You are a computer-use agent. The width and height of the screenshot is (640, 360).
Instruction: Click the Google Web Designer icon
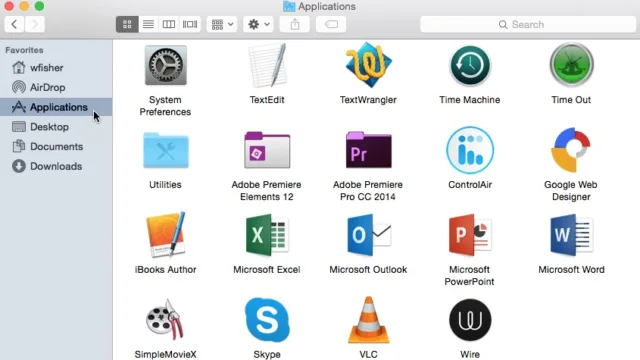coord(571,150)
